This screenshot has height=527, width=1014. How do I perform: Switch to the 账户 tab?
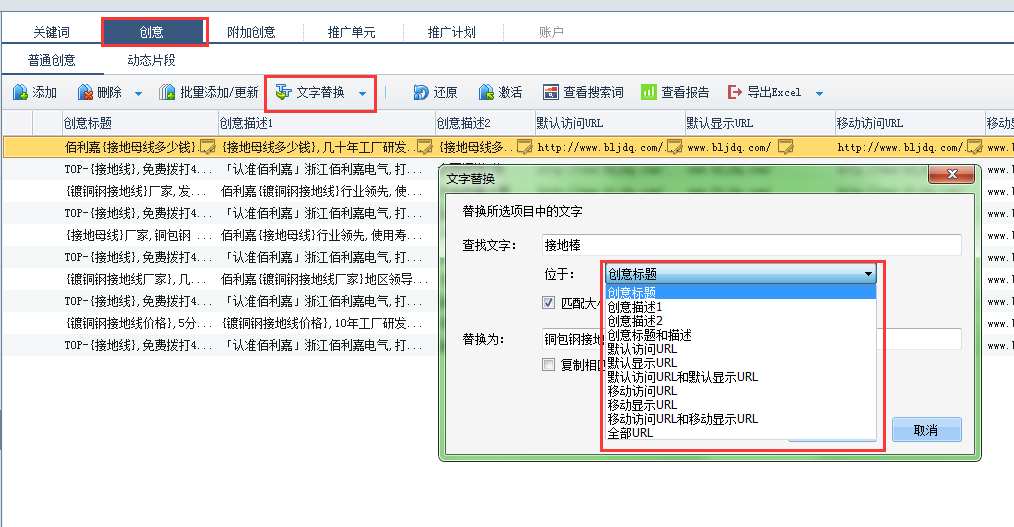551,32
